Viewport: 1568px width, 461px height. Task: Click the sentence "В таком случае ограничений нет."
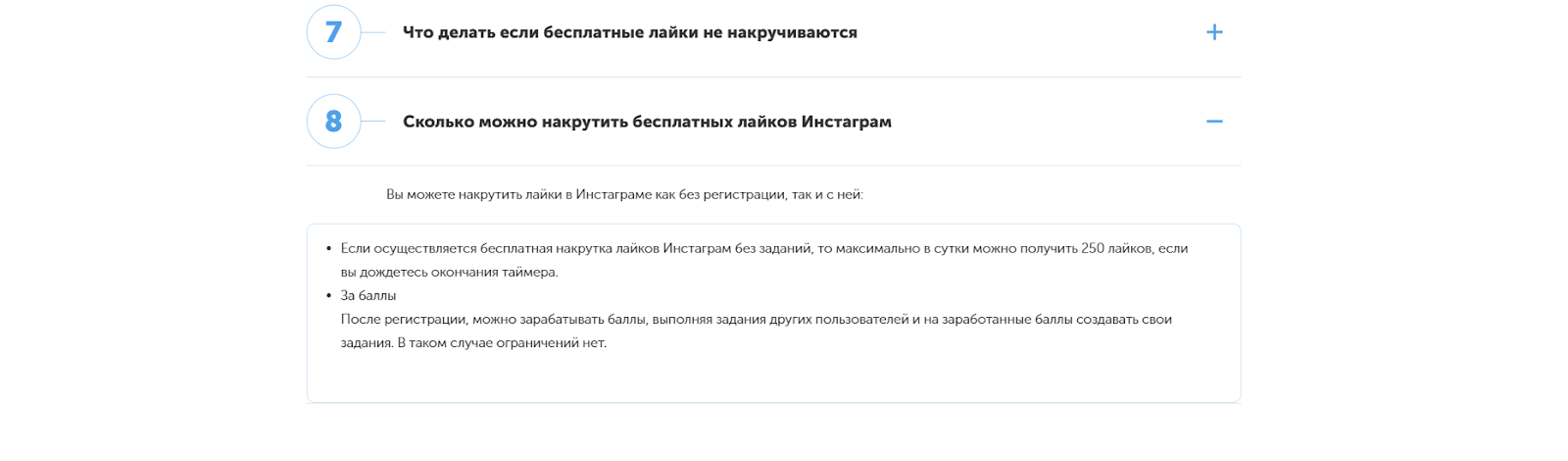click(x=502, y=342)
